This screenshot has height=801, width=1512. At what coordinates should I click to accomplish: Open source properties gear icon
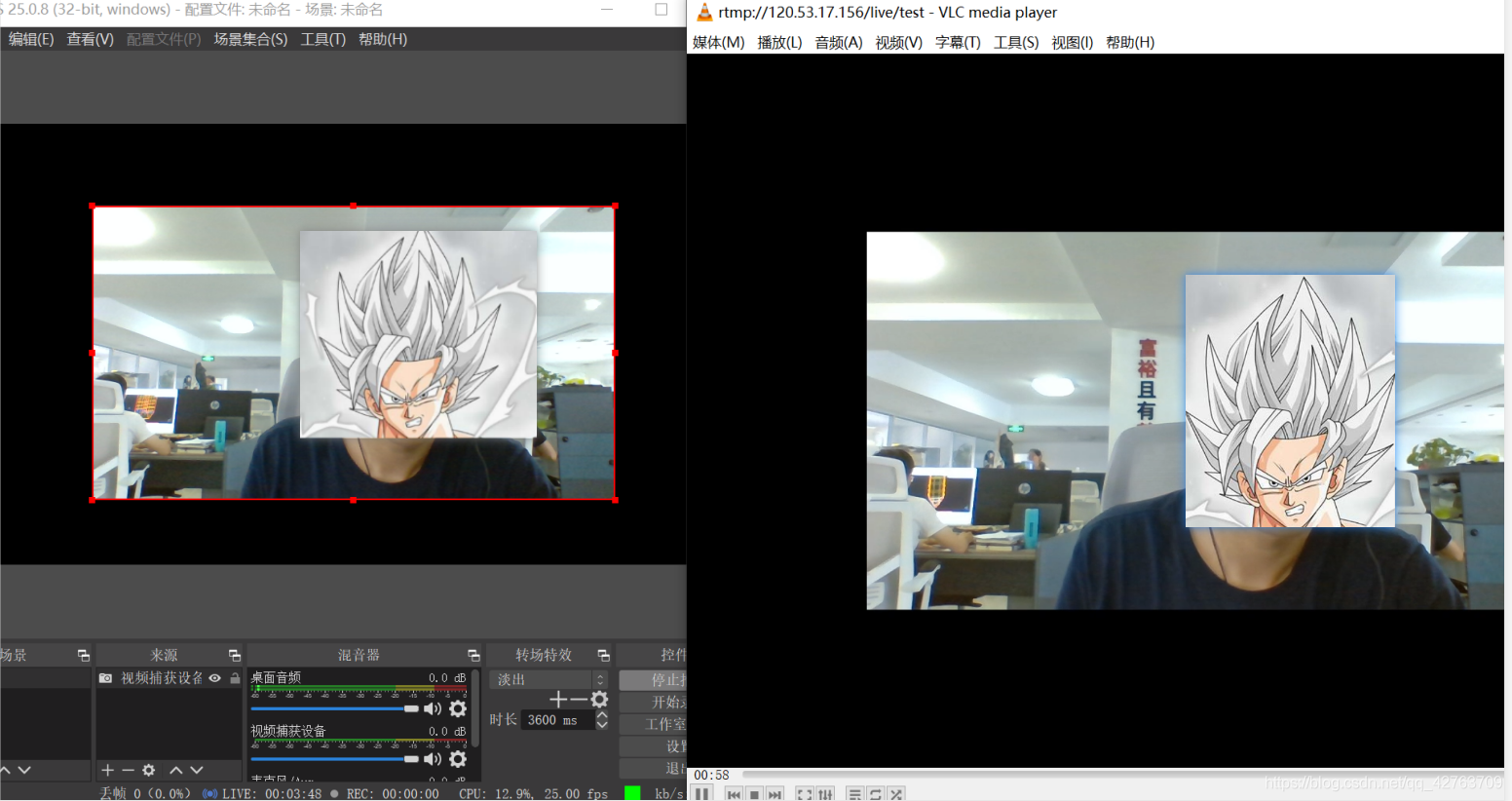pyautogui.click(x=148, y=770)
